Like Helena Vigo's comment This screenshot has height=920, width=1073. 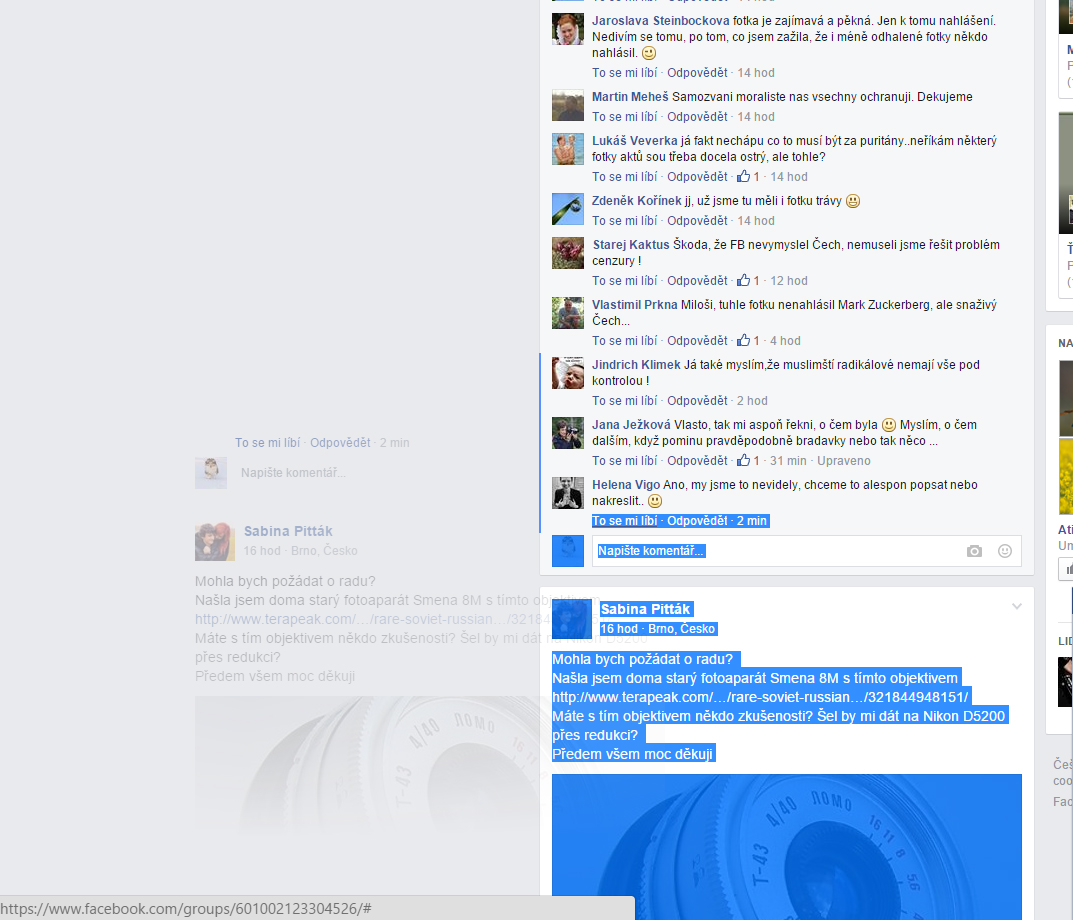point(625,521)
